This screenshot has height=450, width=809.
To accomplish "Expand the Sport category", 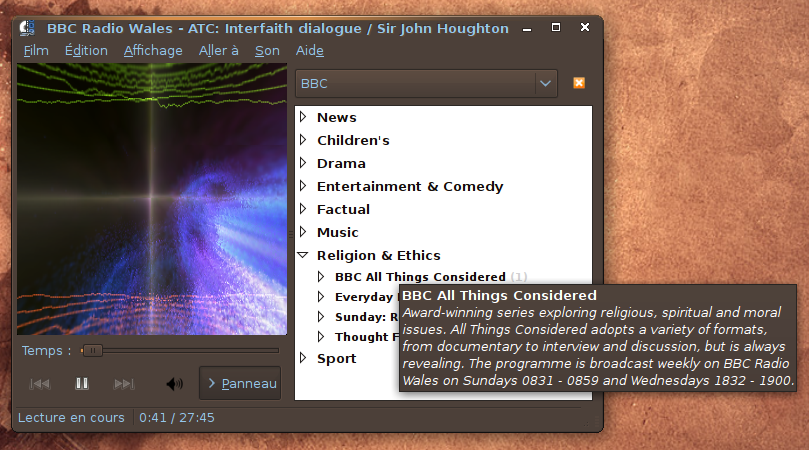I will (x=303, y=358).
